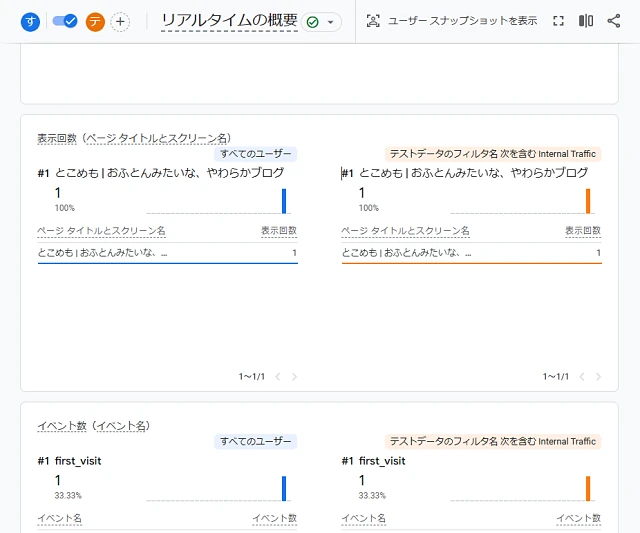Click the left イベント数 column header
Image resolution: width=640 pixels, height=533 pixels.
274,518
